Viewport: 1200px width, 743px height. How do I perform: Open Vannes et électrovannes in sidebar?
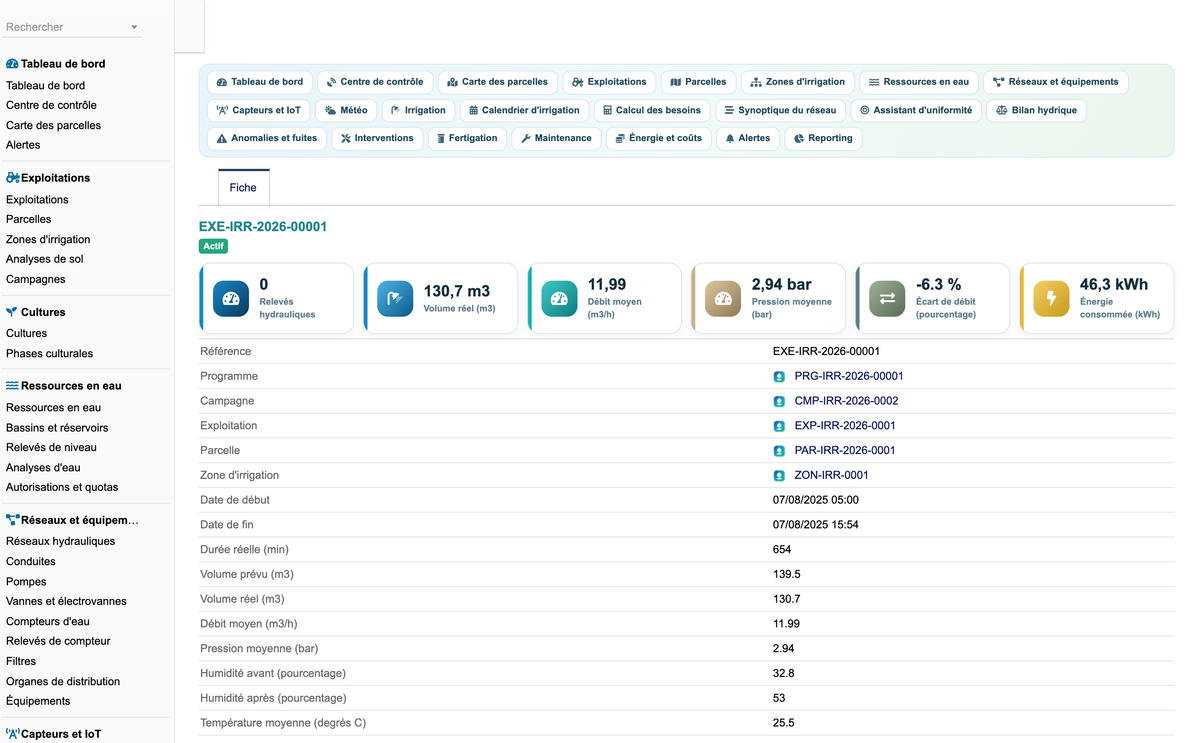(x=66, y=602)
